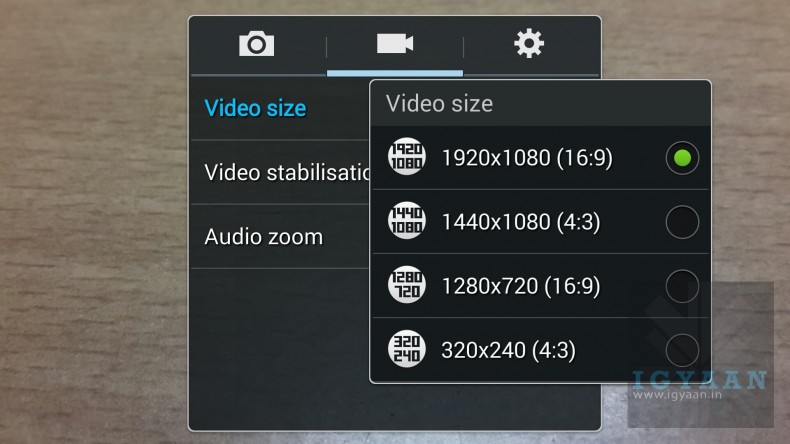Select the video camera settings tab

[x=395, y=43]
